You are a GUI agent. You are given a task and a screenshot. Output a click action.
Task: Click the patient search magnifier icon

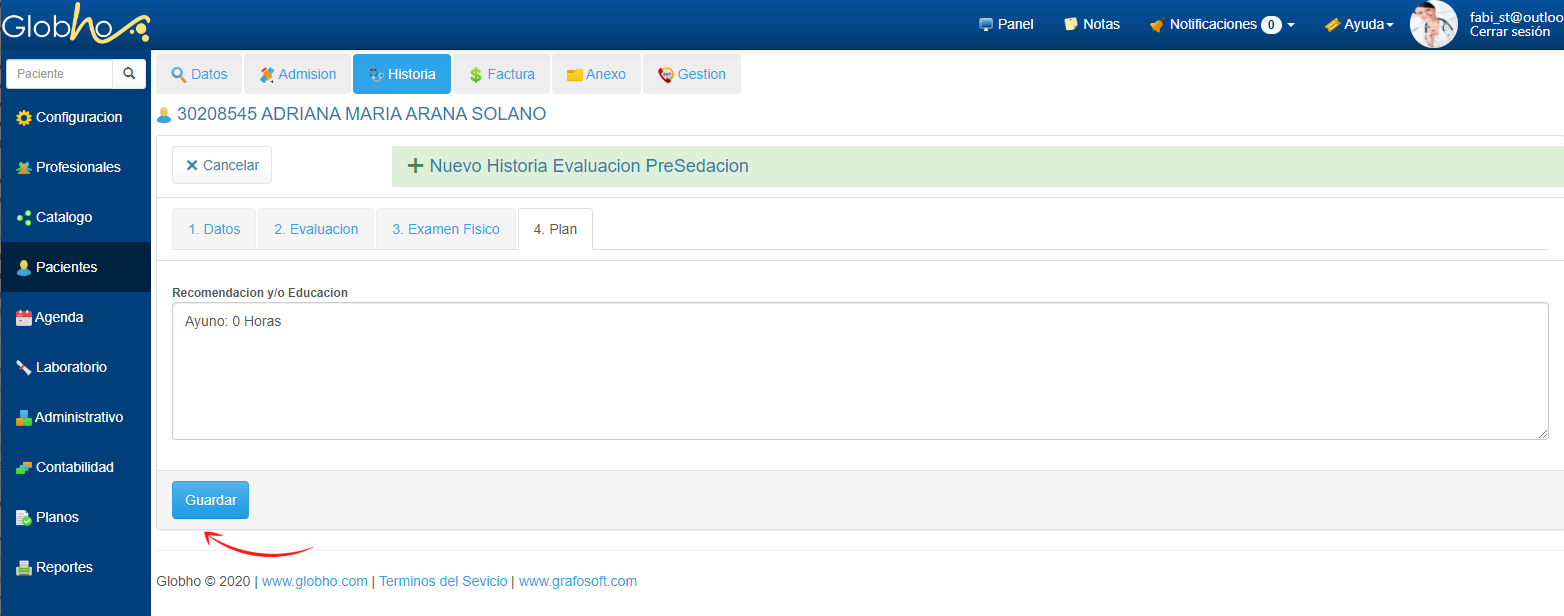[129, 74]
